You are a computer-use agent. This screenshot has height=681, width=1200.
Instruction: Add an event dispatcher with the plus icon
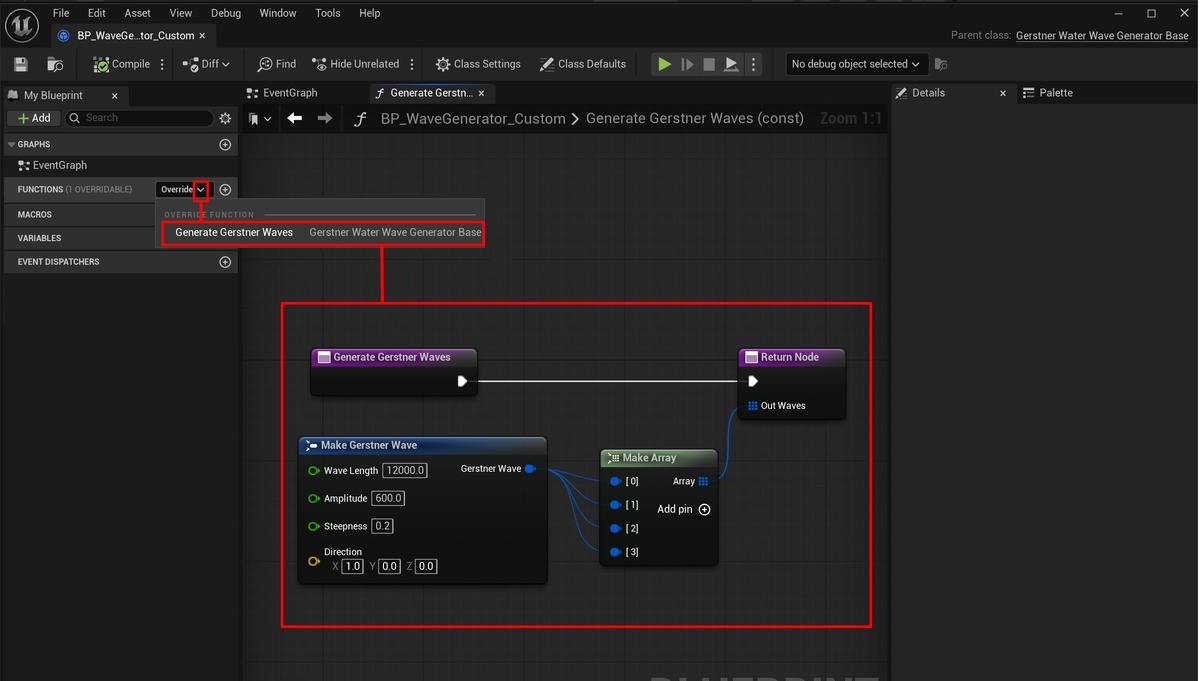225,262
